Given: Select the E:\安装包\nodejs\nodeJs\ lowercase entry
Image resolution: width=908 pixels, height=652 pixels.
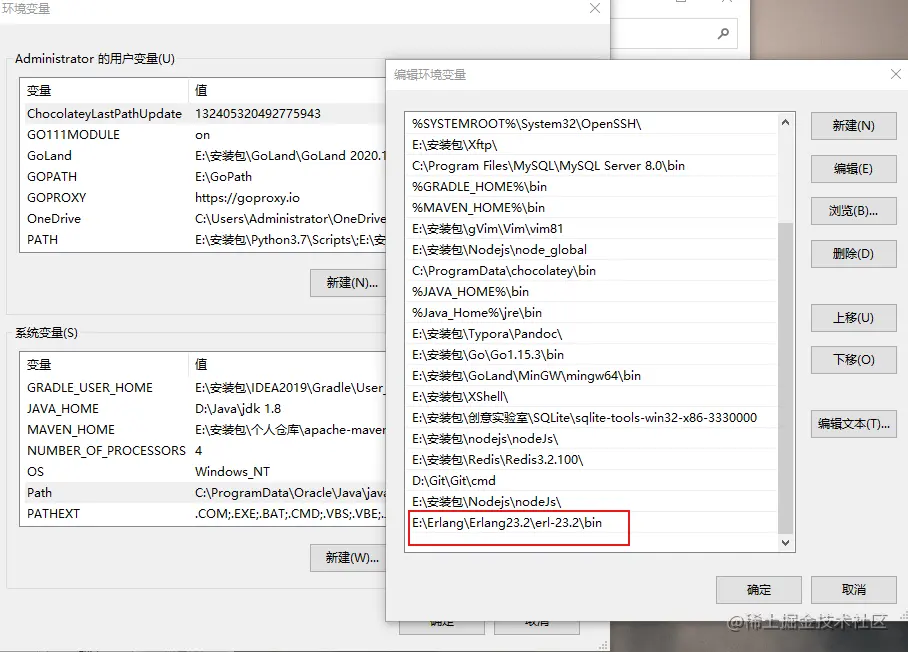Looking at the screenshot, I should pyautogui.click(x=591, y=438).
